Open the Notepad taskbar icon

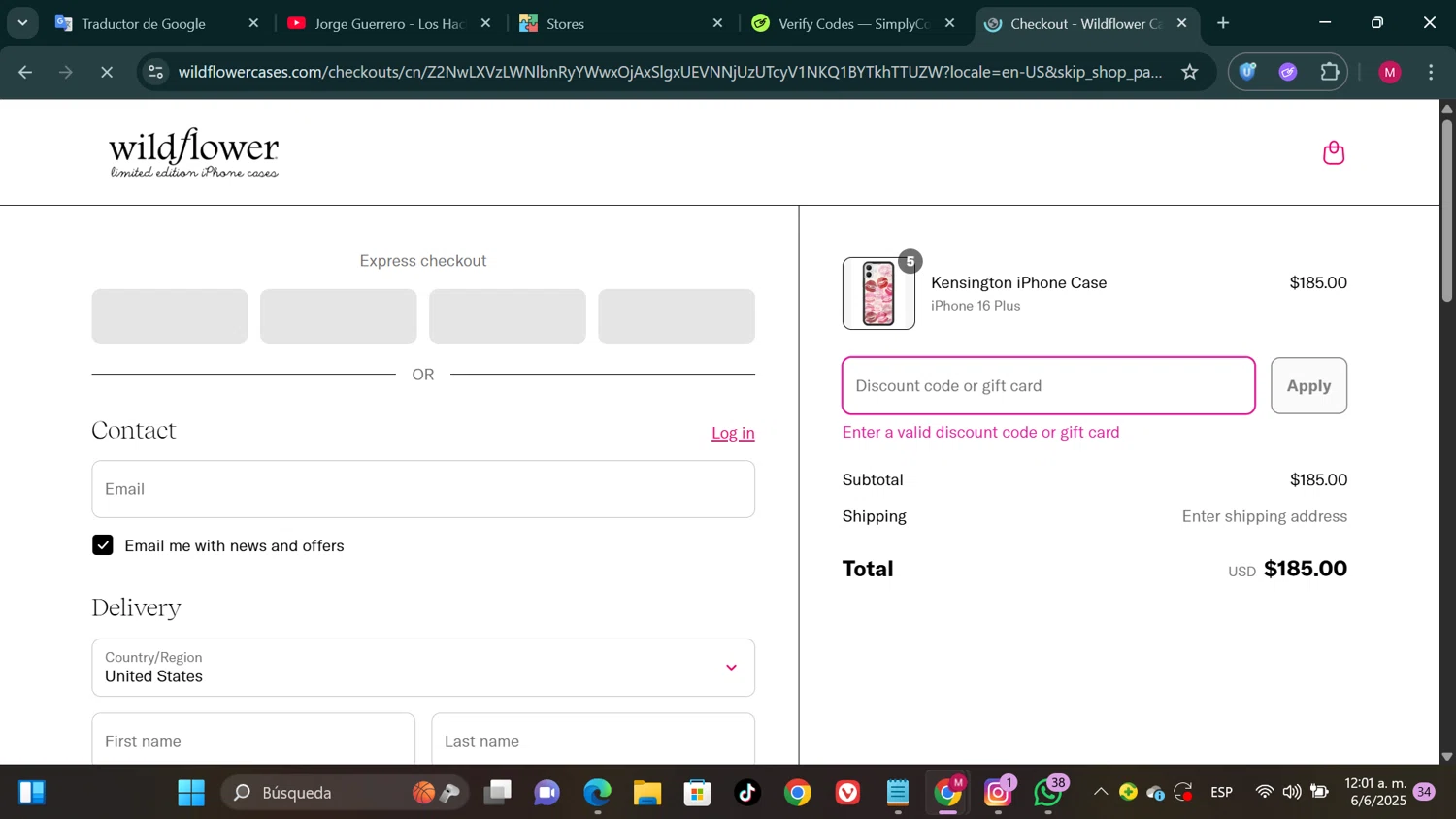click(898, 793)
